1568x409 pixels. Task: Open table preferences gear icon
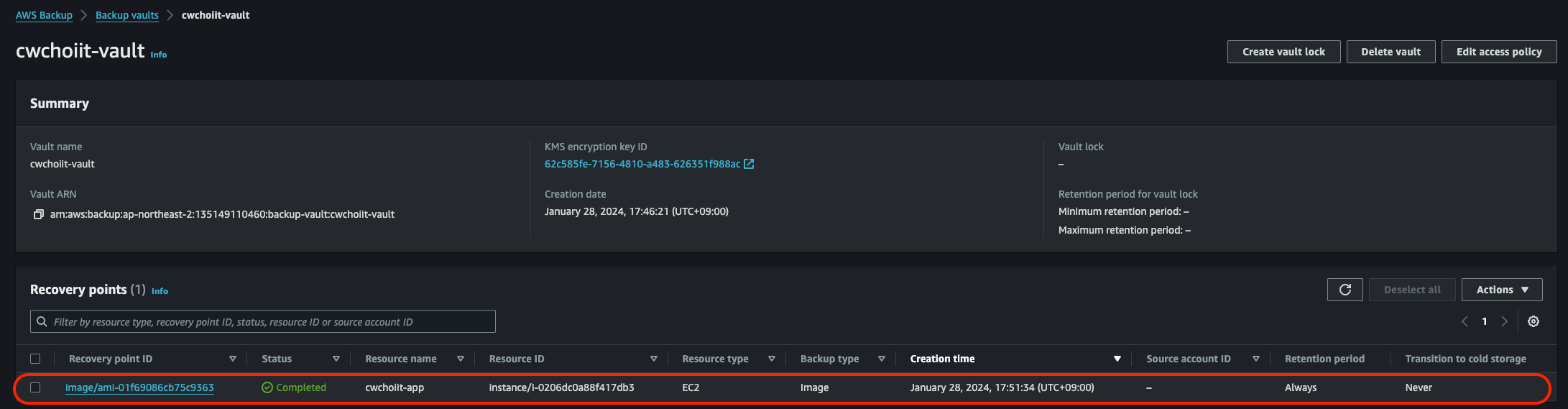tap(1534, 321)
